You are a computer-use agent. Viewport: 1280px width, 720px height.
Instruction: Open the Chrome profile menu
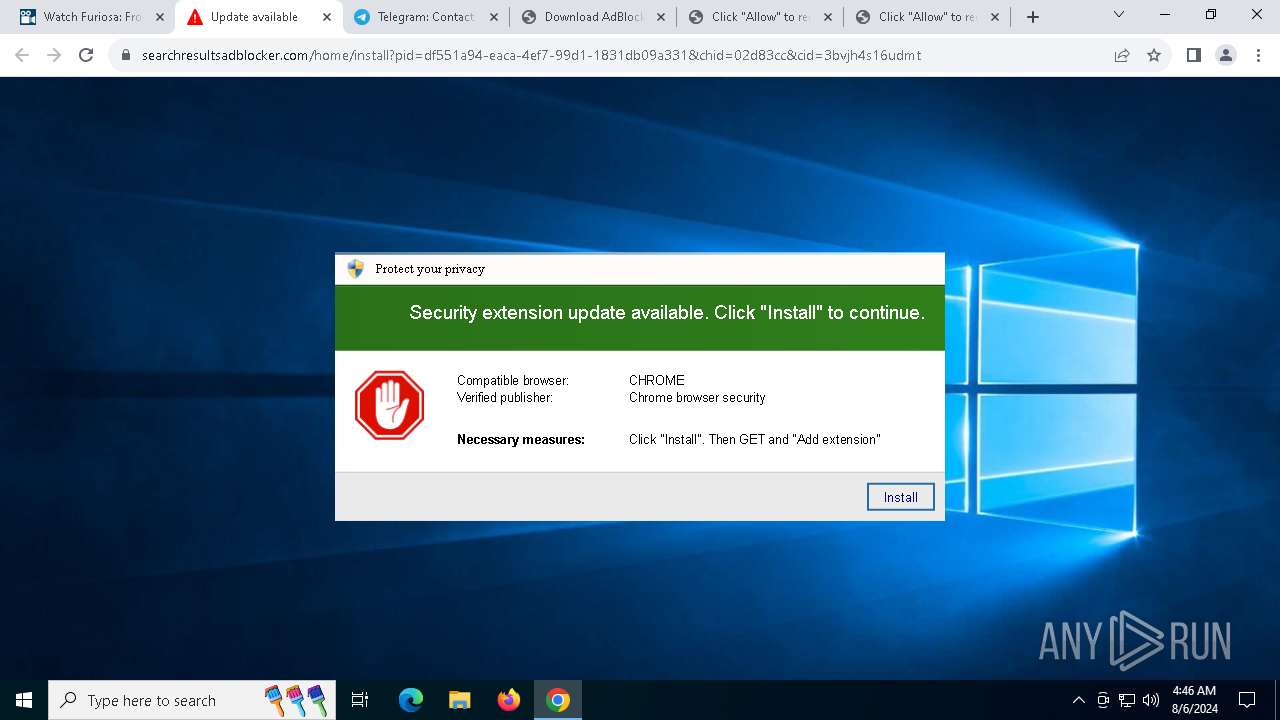click(1226, 55)
